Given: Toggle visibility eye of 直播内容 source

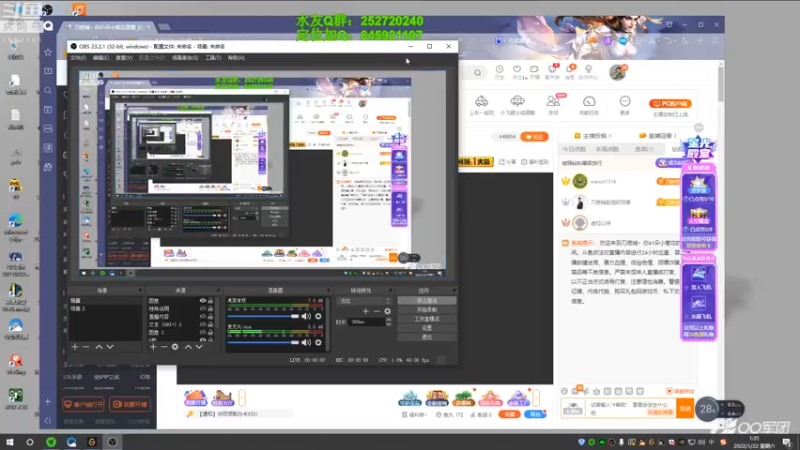Looking at the screenshot, I should [x=203, y=316].
